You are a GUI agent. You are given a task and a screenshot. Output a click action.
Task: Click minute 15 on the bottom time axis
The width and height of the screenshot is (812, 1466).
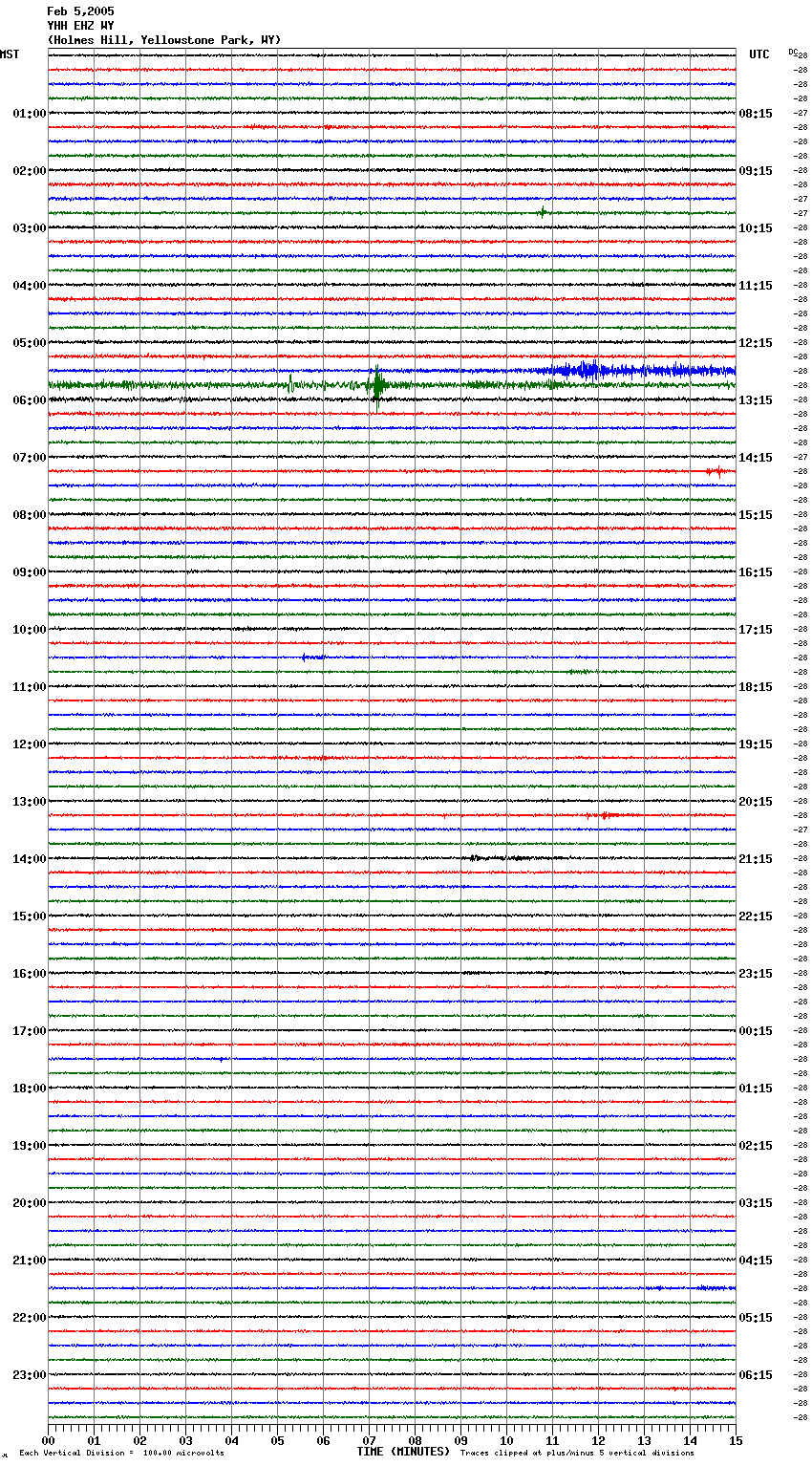pos(737,1440)
